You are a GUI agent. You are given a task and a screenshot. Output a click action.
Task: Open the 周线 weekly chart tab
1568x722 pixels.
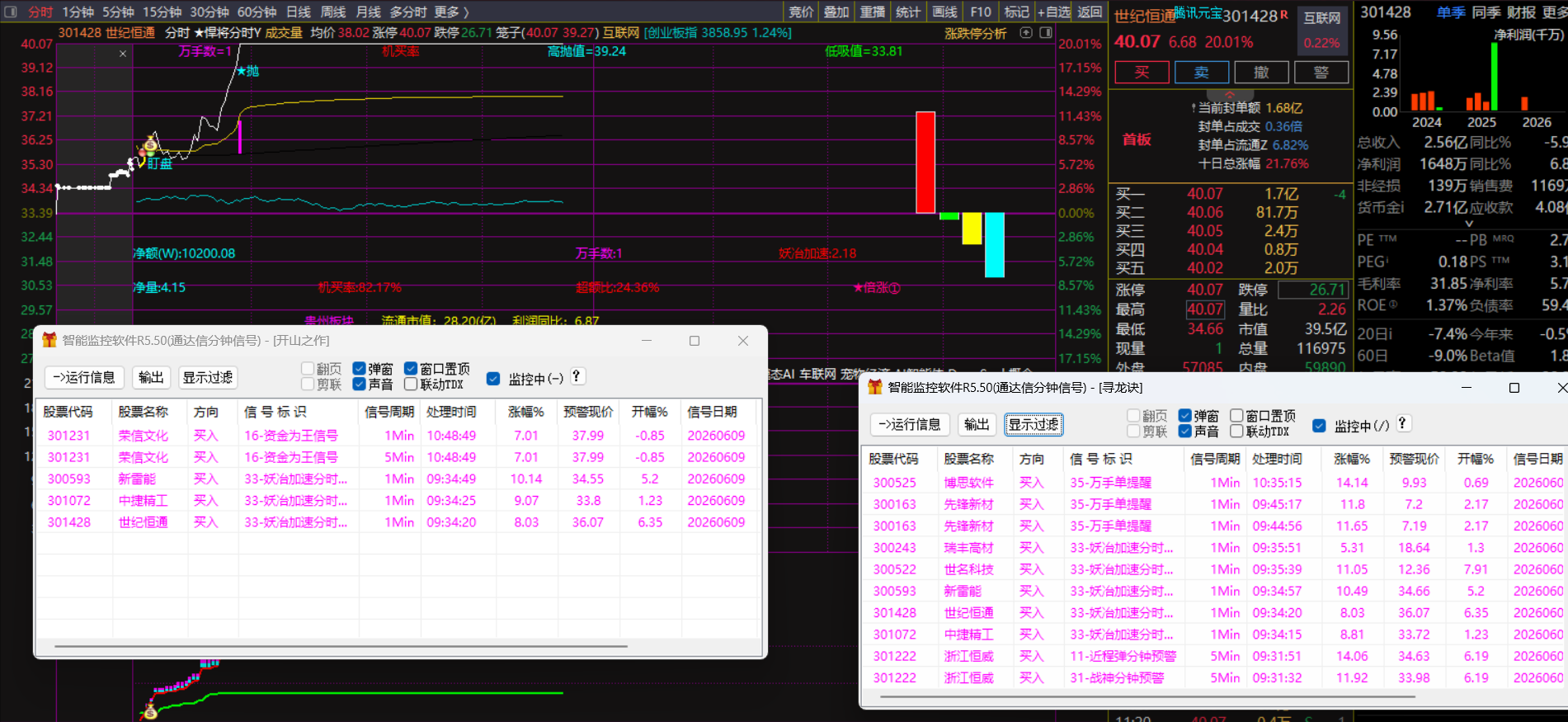pyautogui.click(x=332, y=12)
